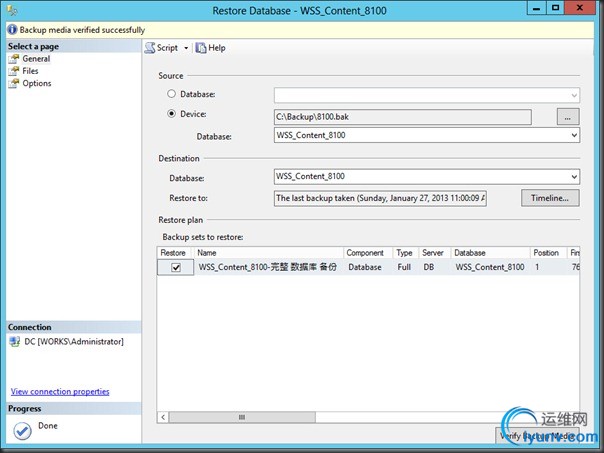Open View connection properties link

pyautogui.click(x=60, y=391)
